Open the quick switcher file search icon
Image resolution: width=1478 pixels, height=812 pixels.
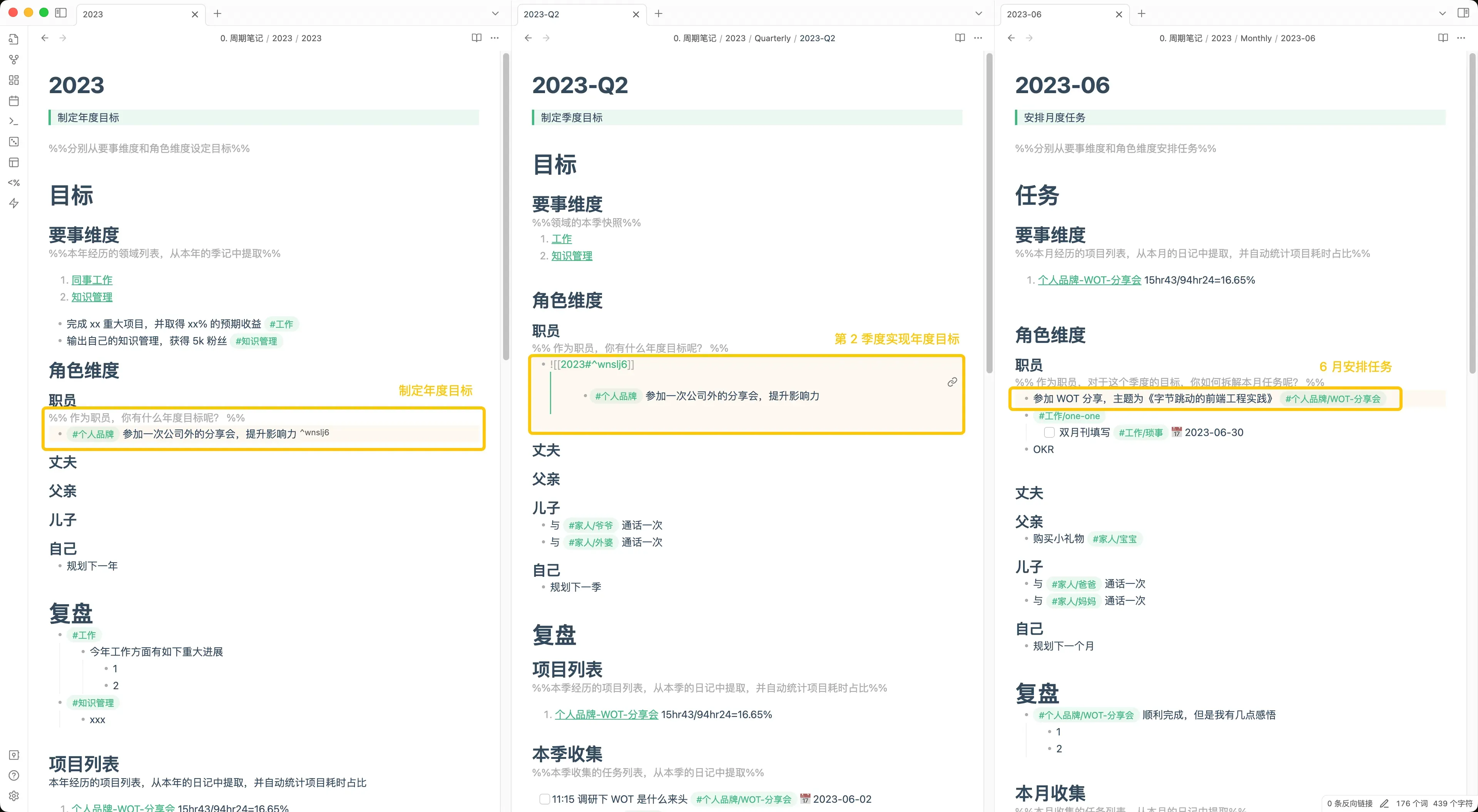(14, 39)
